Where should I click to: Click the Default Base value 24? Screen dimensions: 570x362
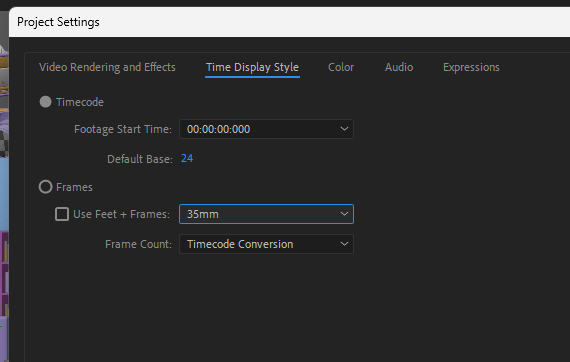click(x=187, y=158)
